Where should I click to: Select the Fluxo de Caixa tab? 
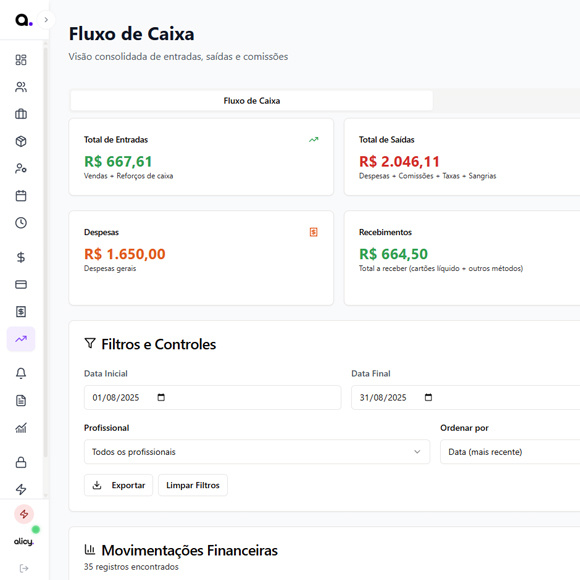click(252, 101)
